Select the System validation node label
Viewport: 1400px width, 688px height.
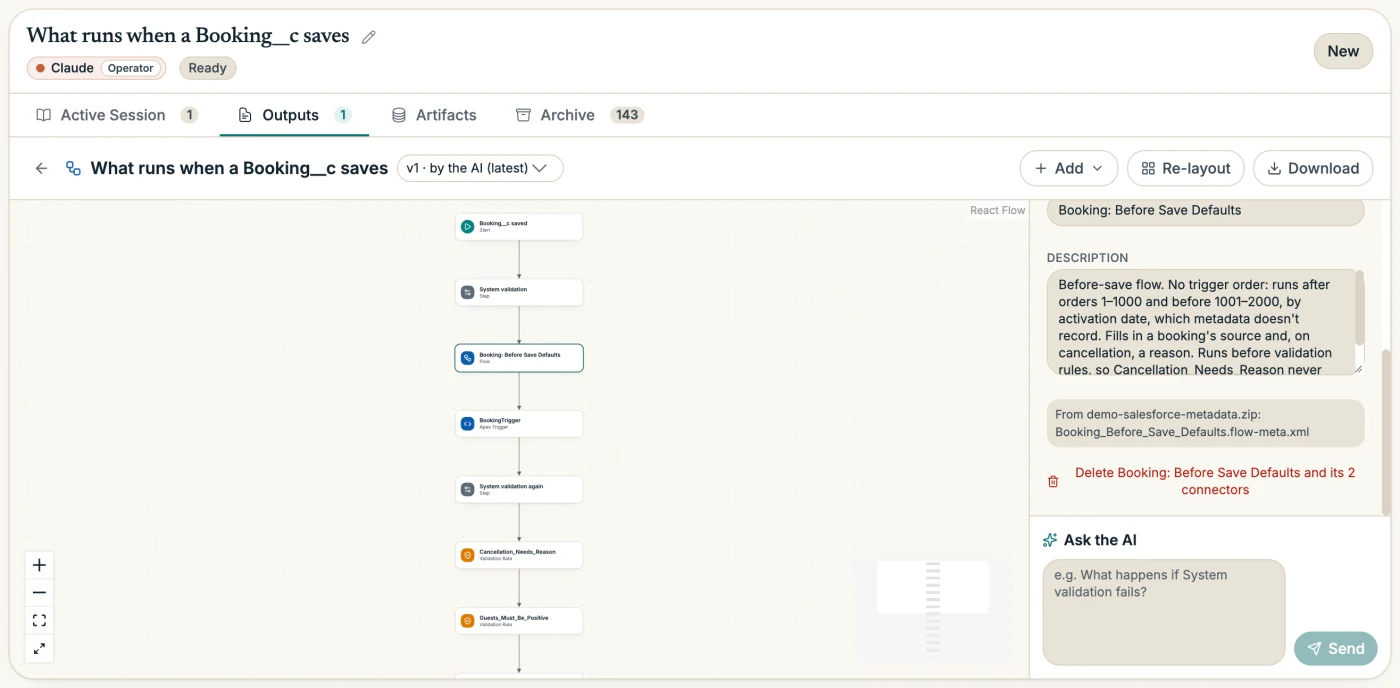(503, 290)
